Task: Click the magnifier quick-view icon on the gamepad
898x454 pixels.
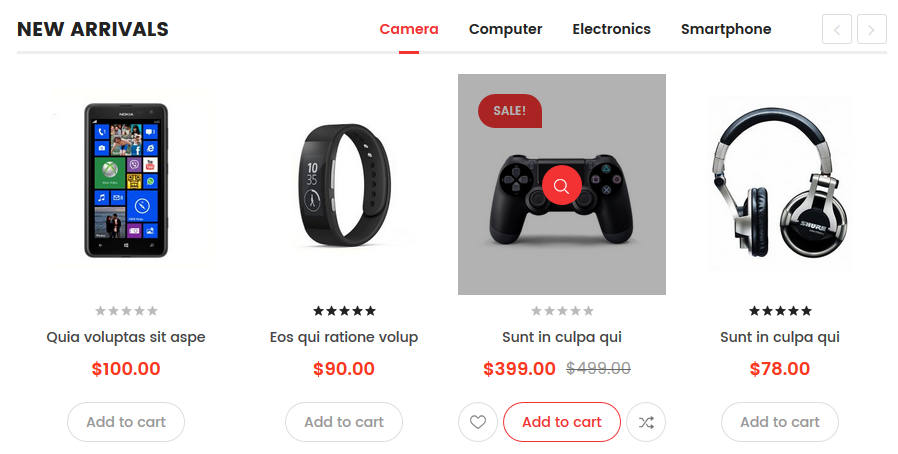Action: pos(562,185)
